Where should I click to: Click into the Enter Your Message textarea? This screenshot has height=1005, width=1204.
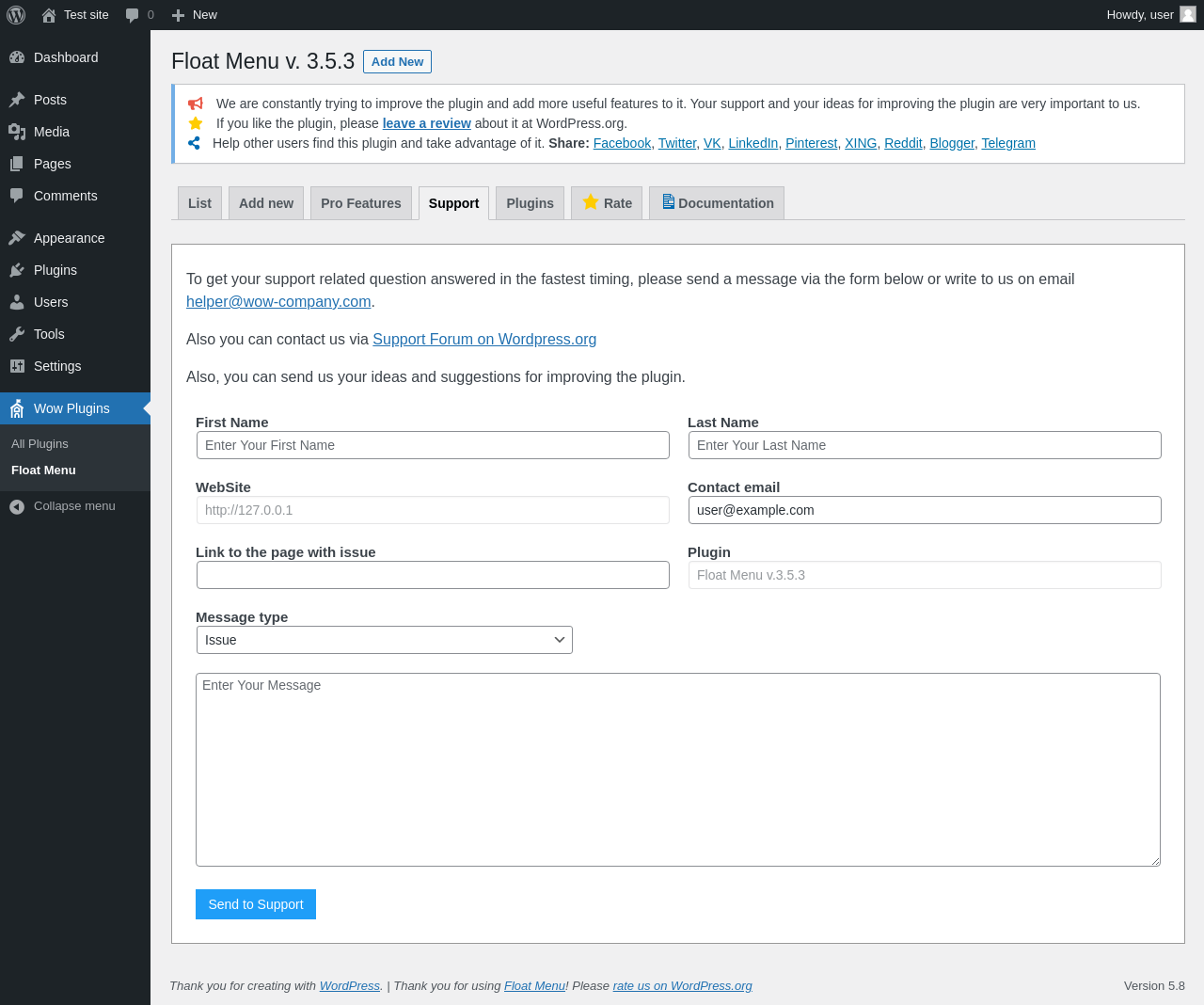[x=678, y=770]
